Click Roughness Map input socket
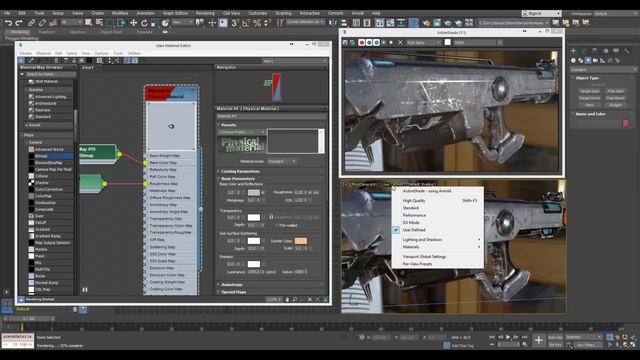The image size is (640, 360). [x=145, y=184]
